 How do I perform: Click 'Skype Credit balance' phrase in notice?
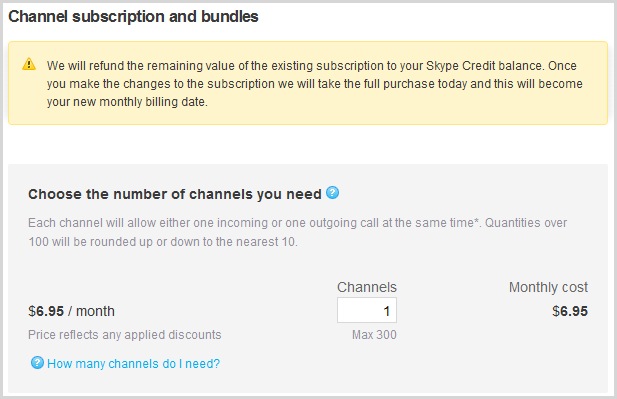point(485,66)
